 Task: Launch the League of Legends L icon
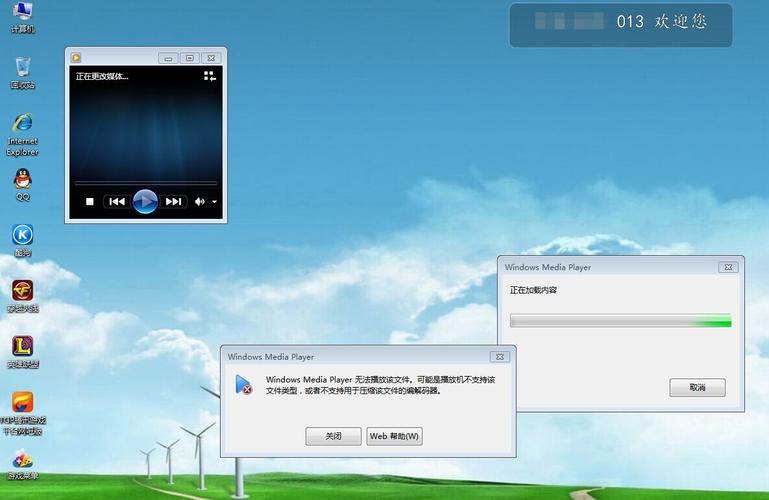(x=23, y=352)
